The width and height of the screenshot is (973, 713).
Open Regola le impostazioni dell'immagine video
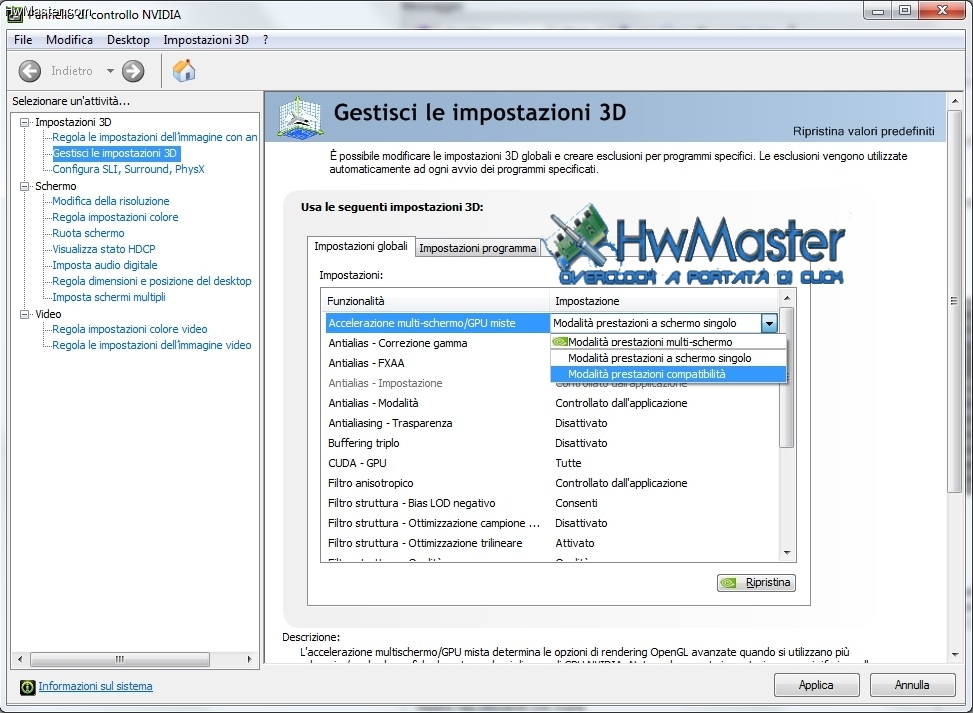click(151, 345)
